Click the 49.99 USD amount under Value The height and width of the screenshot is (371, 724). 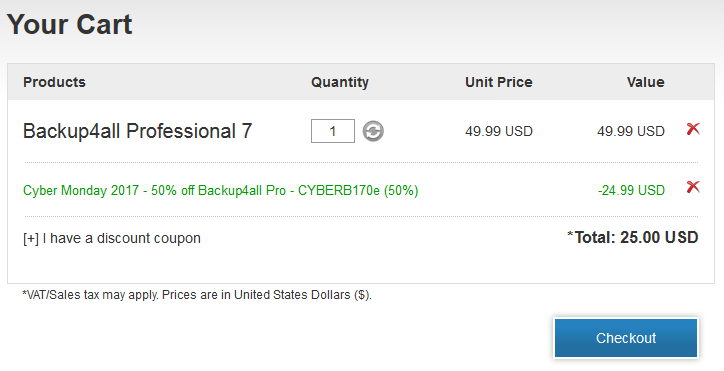[631, 131]
